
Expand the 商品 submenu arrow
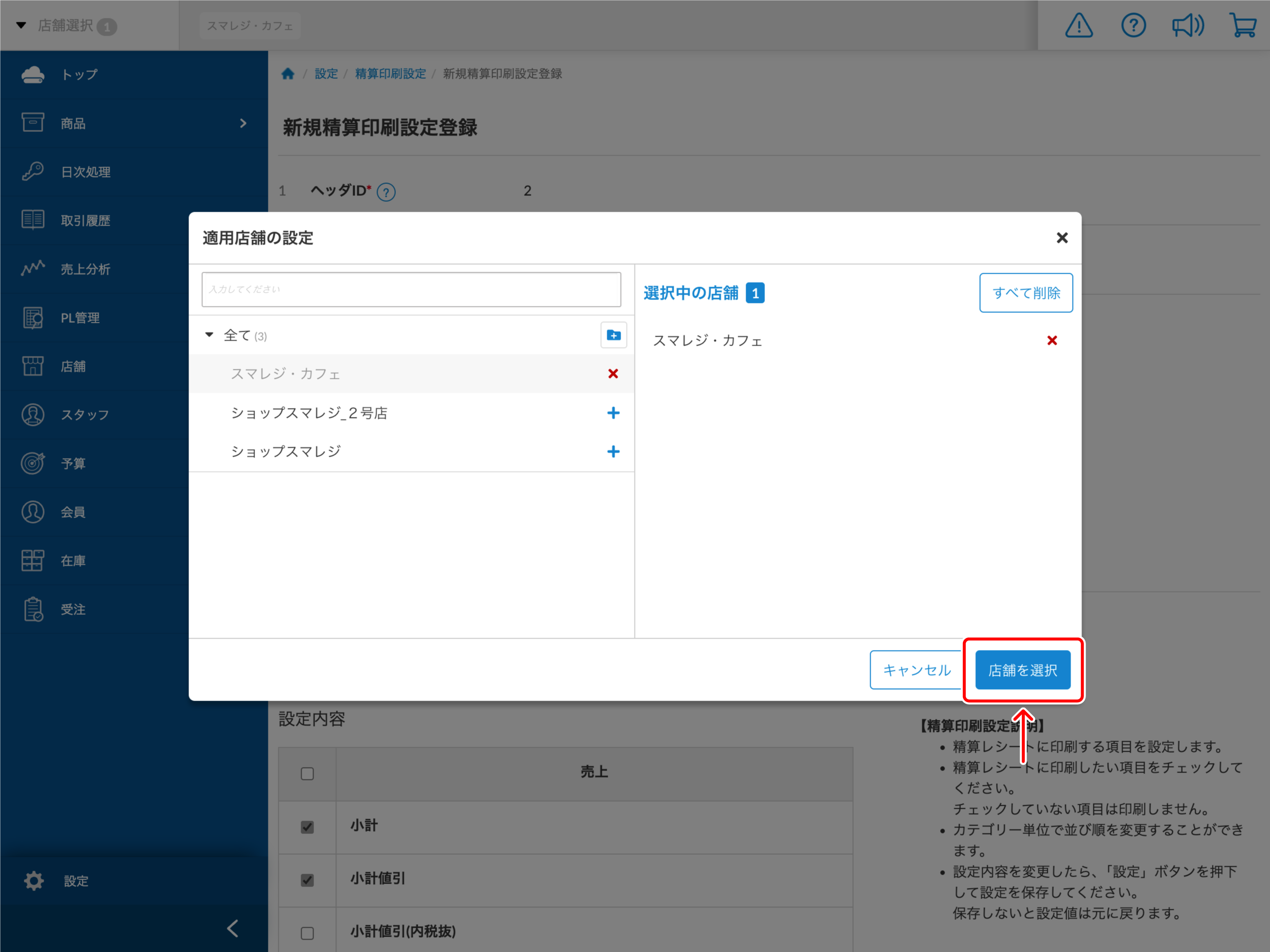244,123
